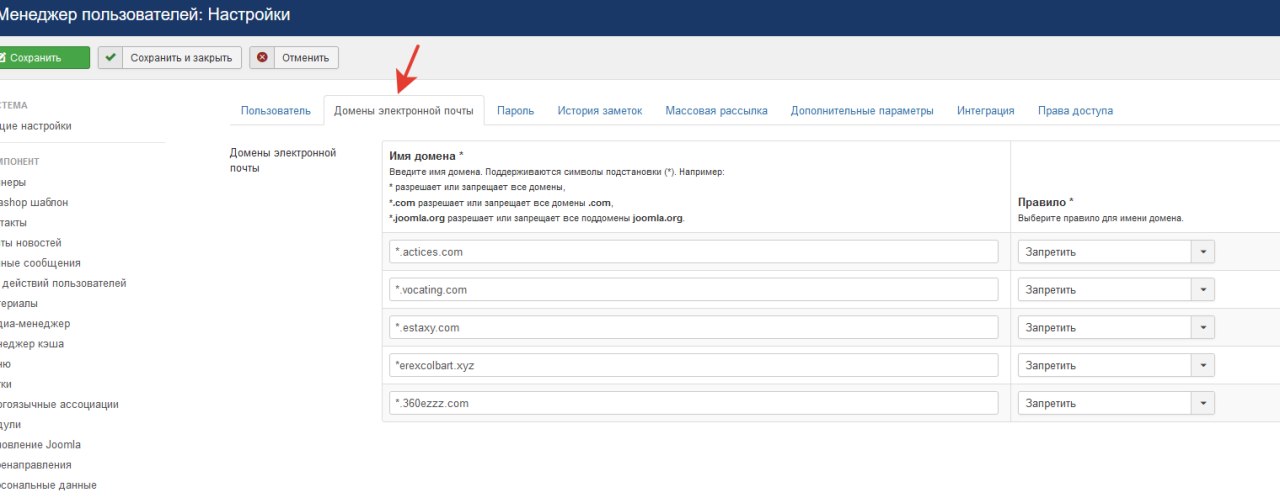Open sidebar link ending with 'язычные ассоциации'
The image size is (1280, 503).
pos(59,404)
